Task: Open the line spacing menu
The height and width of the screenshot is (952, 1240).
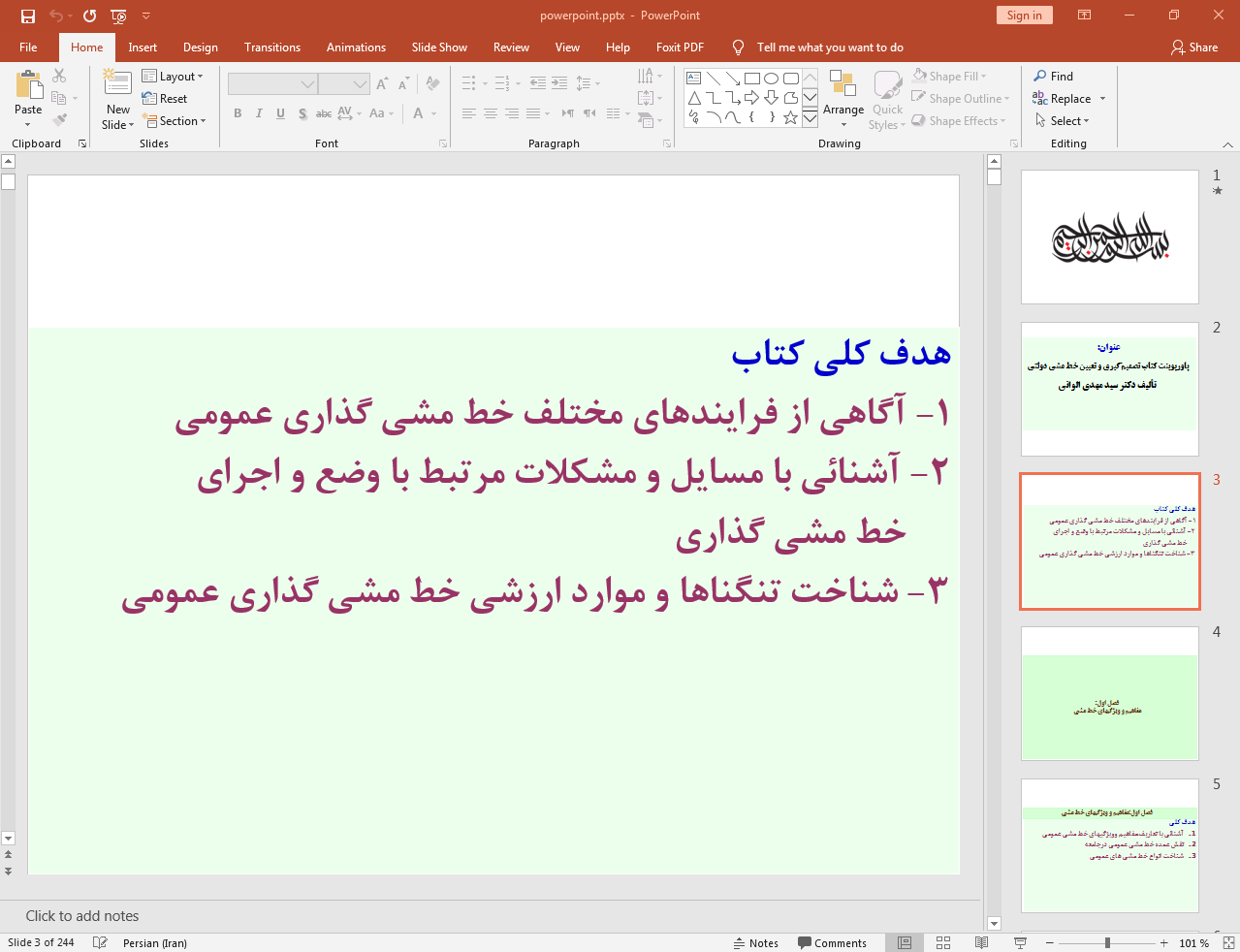Action: [x=588, y=83]
